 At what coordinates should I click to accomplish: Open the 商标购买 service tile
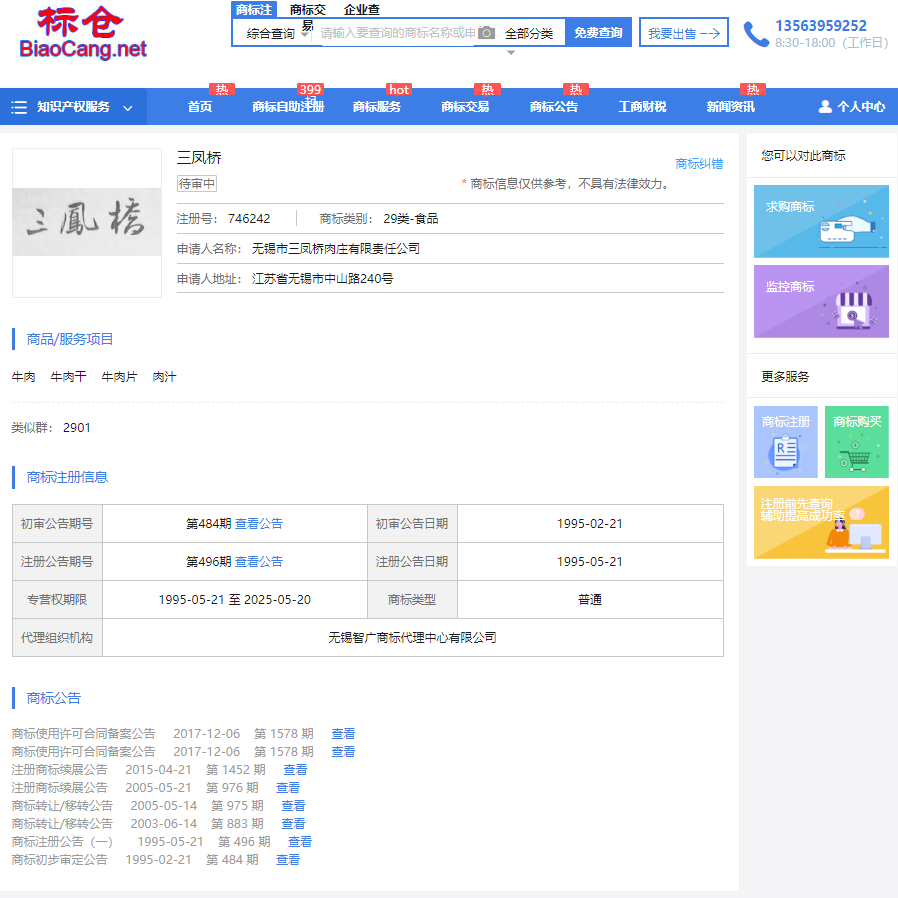[x=856, y=442]
